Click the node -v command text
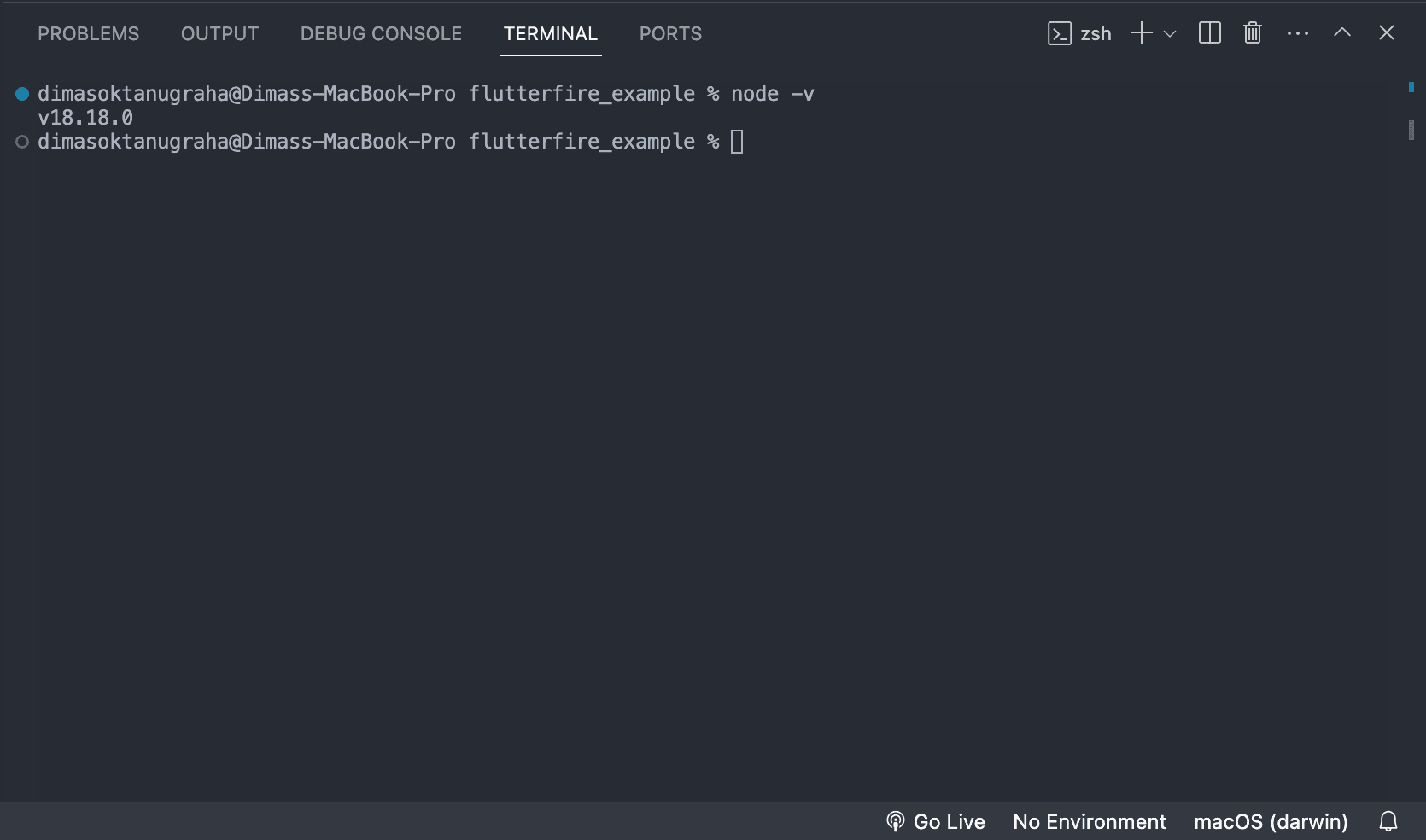This screenshot has height=840, width=1426. coord(773,94)
